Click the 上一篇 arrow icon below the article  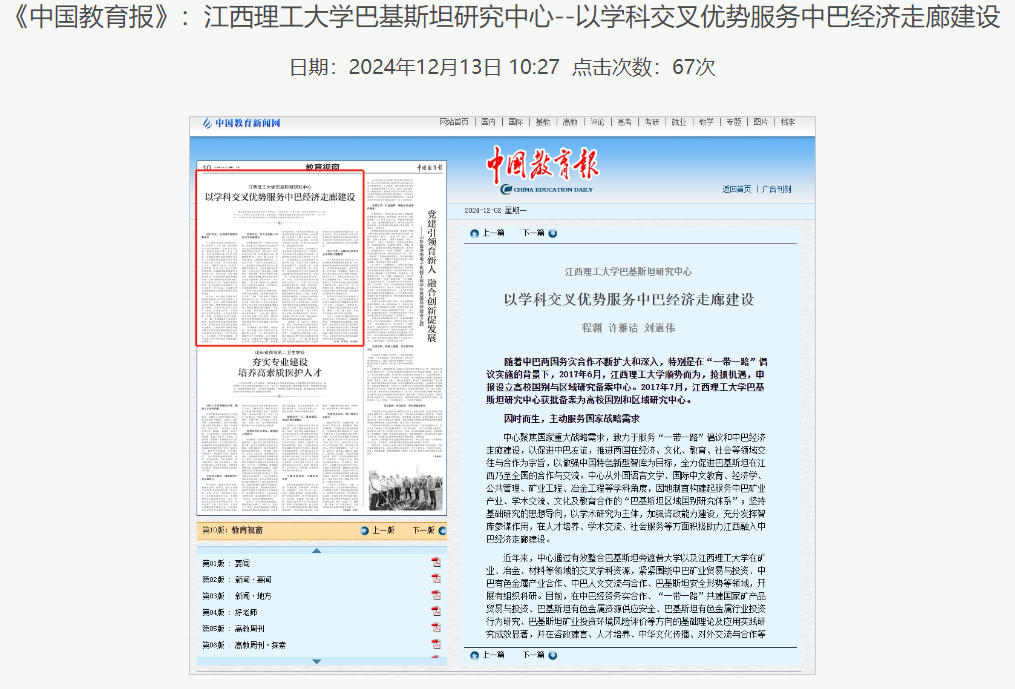(x=474, y=655)
